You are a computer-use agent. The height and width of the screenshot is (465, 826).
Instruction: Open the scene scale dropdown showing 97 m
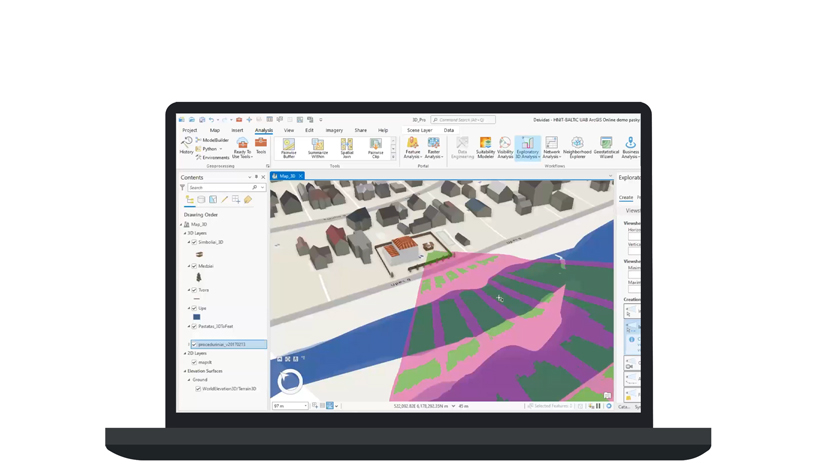click(x=305, y=406)
